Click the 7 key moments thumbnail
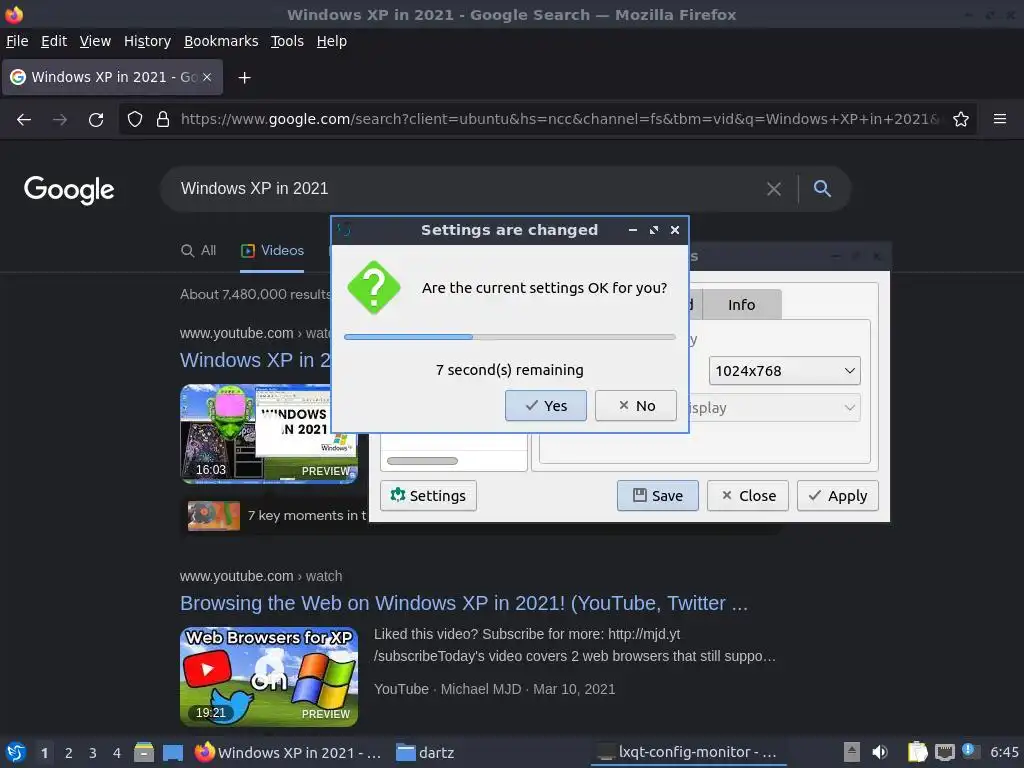This screenshot has height=768, width=1024. (x=214, y=516)
